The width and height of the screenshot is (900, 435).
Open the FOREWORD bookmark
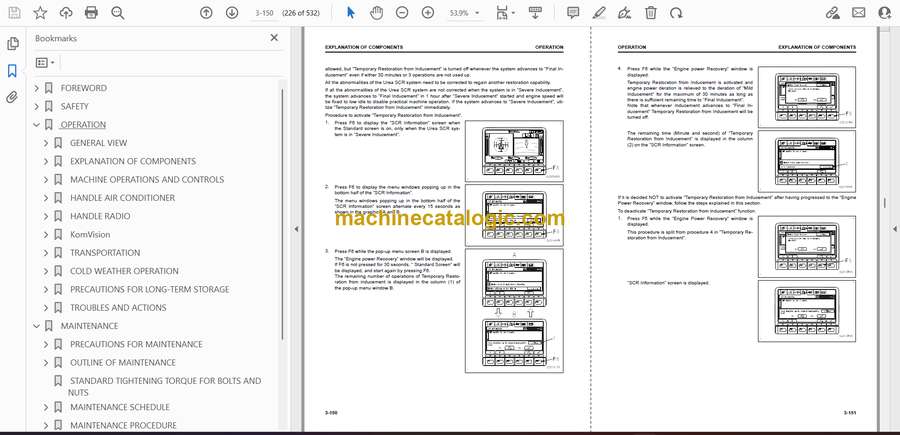point(84,88)
